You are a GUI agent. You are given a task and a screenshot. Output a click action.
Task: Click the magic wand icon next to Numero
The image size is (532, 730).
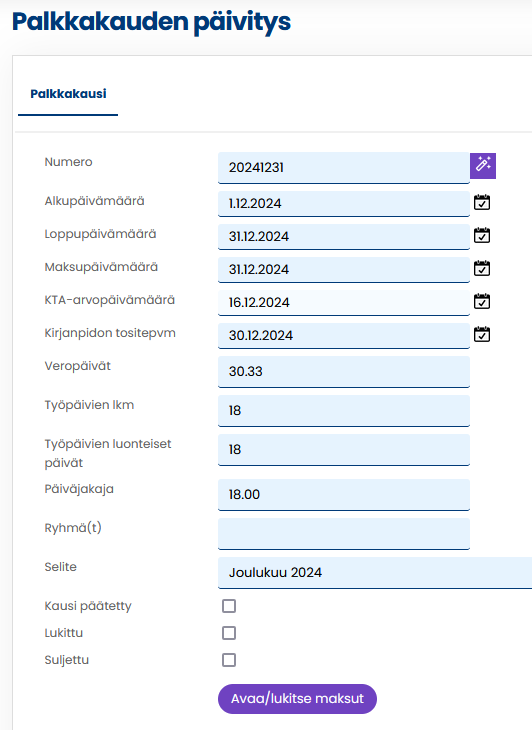click(x=483, y=166)
